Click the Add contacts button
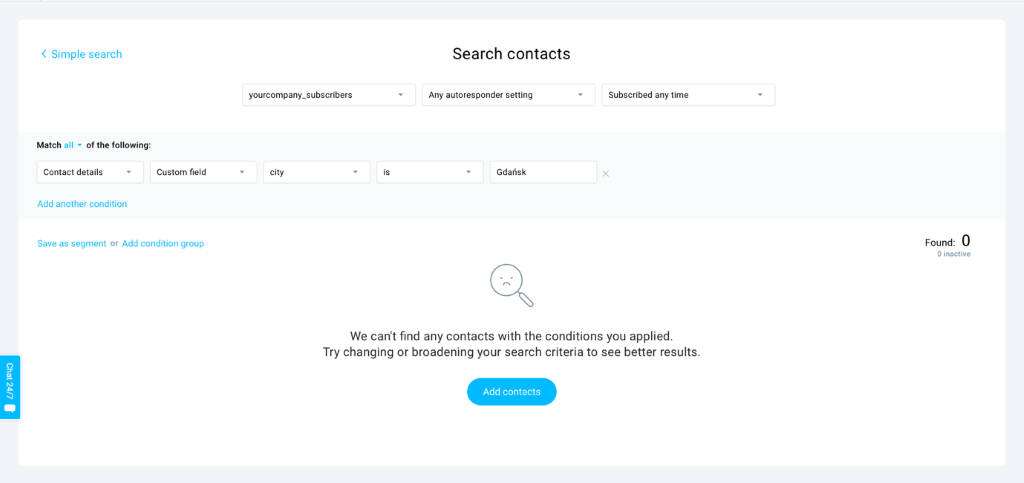 512,392
